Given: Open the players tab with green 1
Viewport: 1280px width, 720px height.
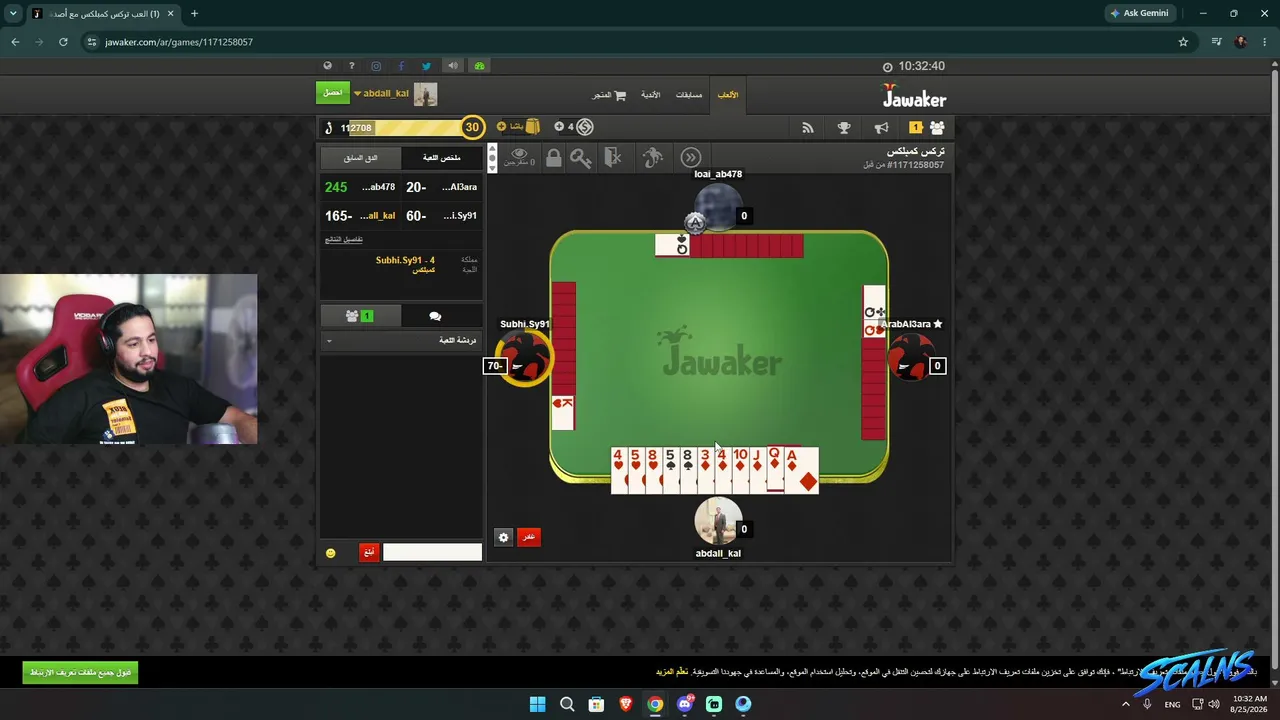Looking at the screenshot, I should pos(360,316).
